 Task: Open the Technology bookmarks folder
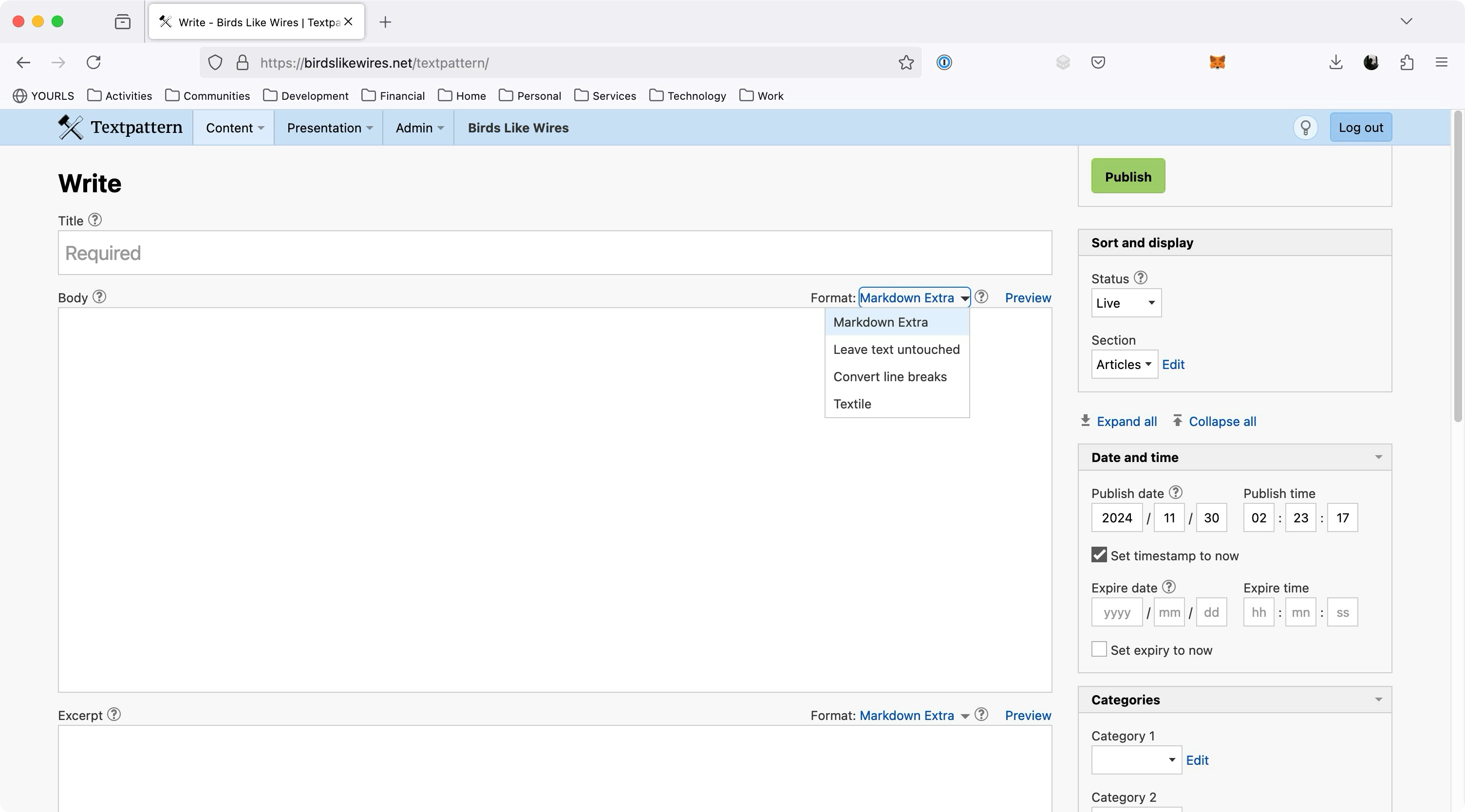[x=688, y=95]
